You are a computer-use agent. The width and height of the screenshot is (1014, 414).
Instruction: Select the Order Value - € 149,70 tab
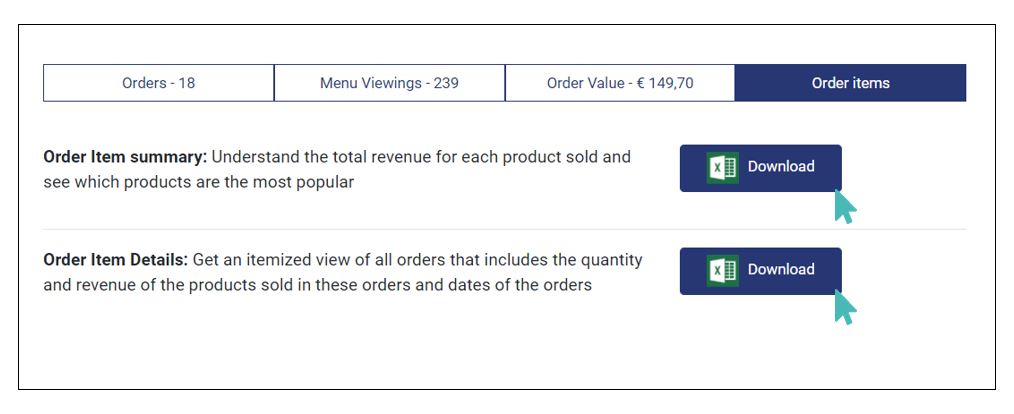pos(619,83)
